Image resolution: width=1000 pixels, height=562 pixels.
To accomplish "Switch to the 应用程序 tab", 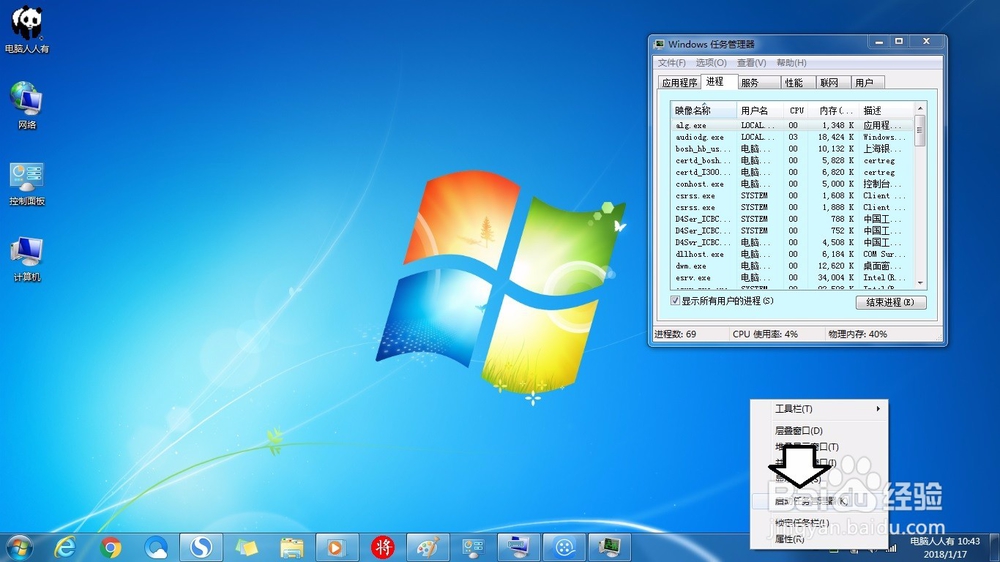I will (679, 82).
